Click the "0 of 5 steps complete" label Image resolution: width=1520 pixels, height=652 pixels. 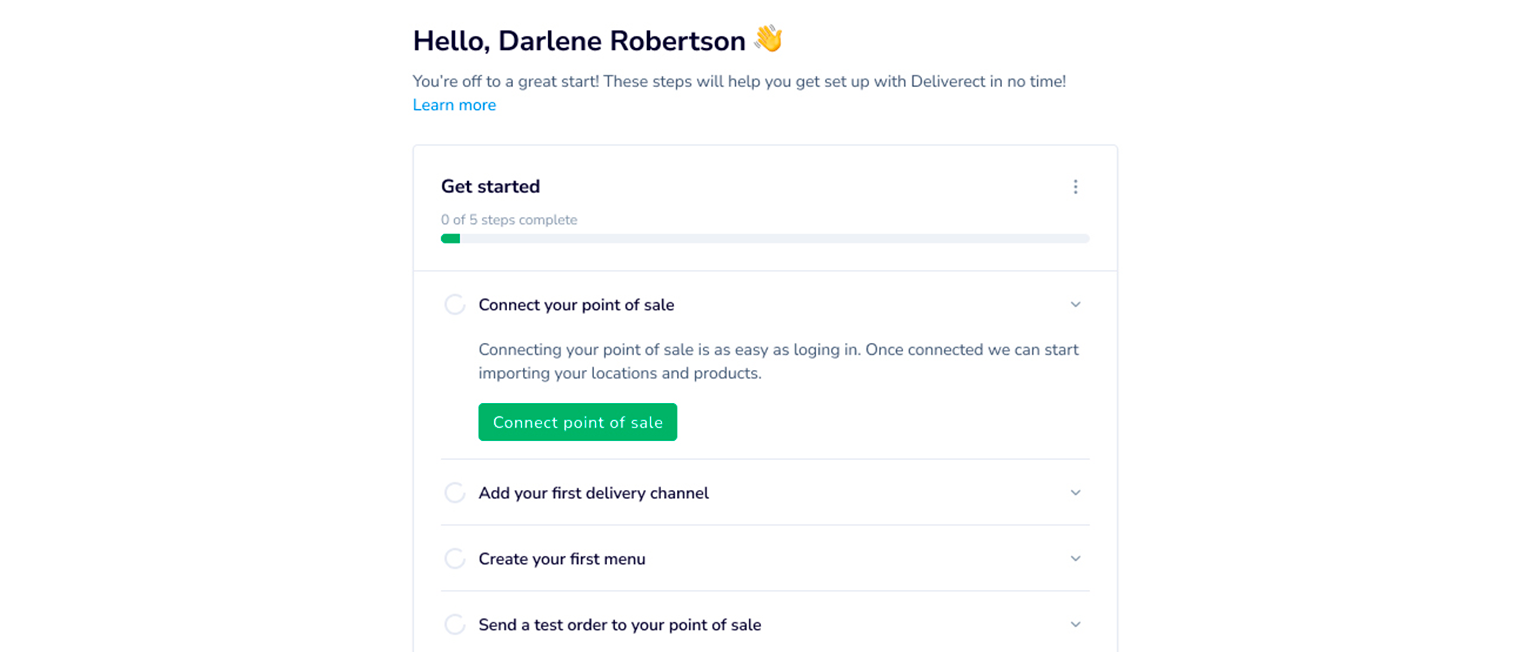(509, 219)
